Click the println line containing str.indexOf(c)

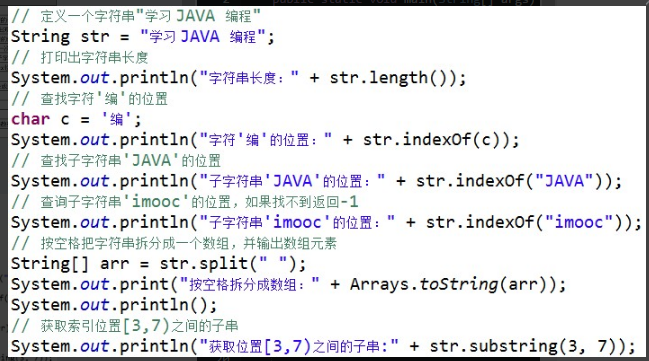pyautogui.click(x=265, y=140)
